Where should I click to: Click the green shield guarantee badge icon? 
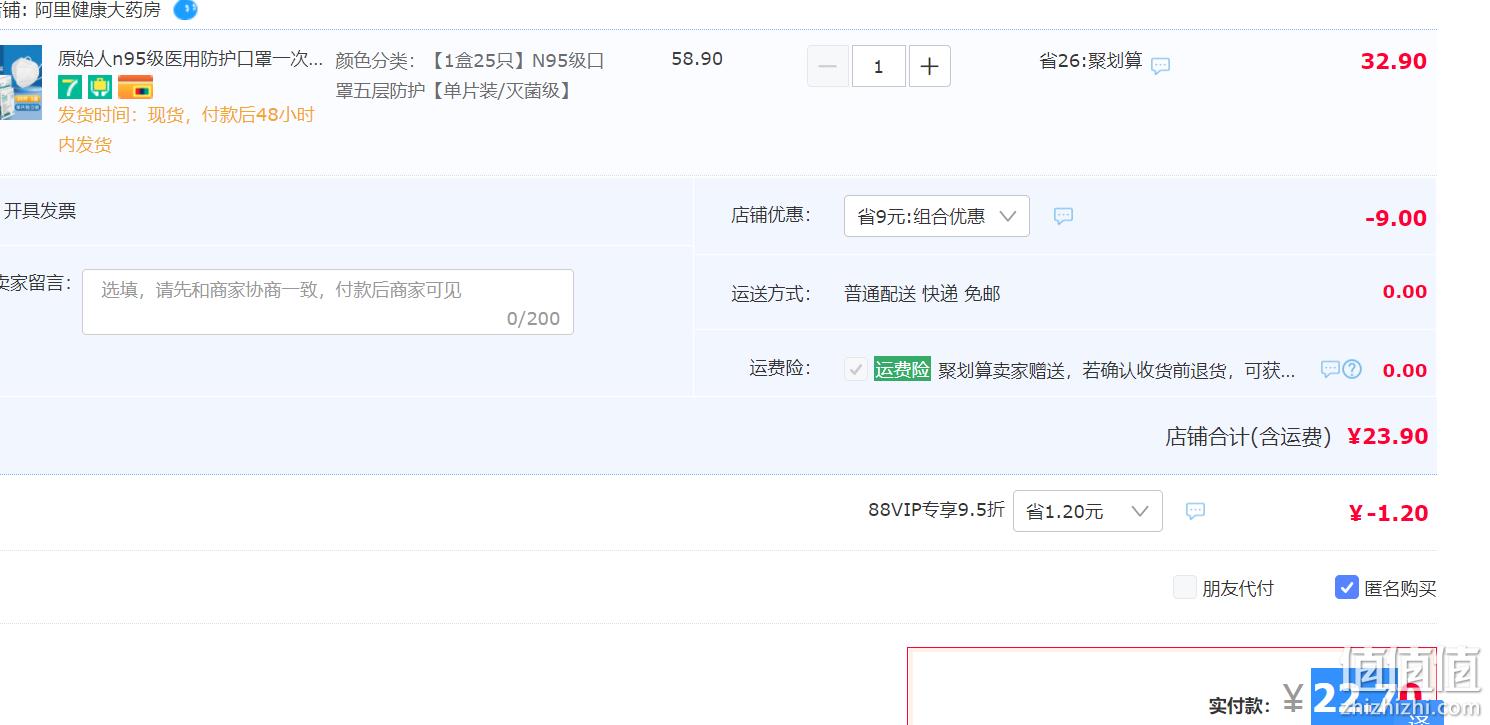(99, 87)
